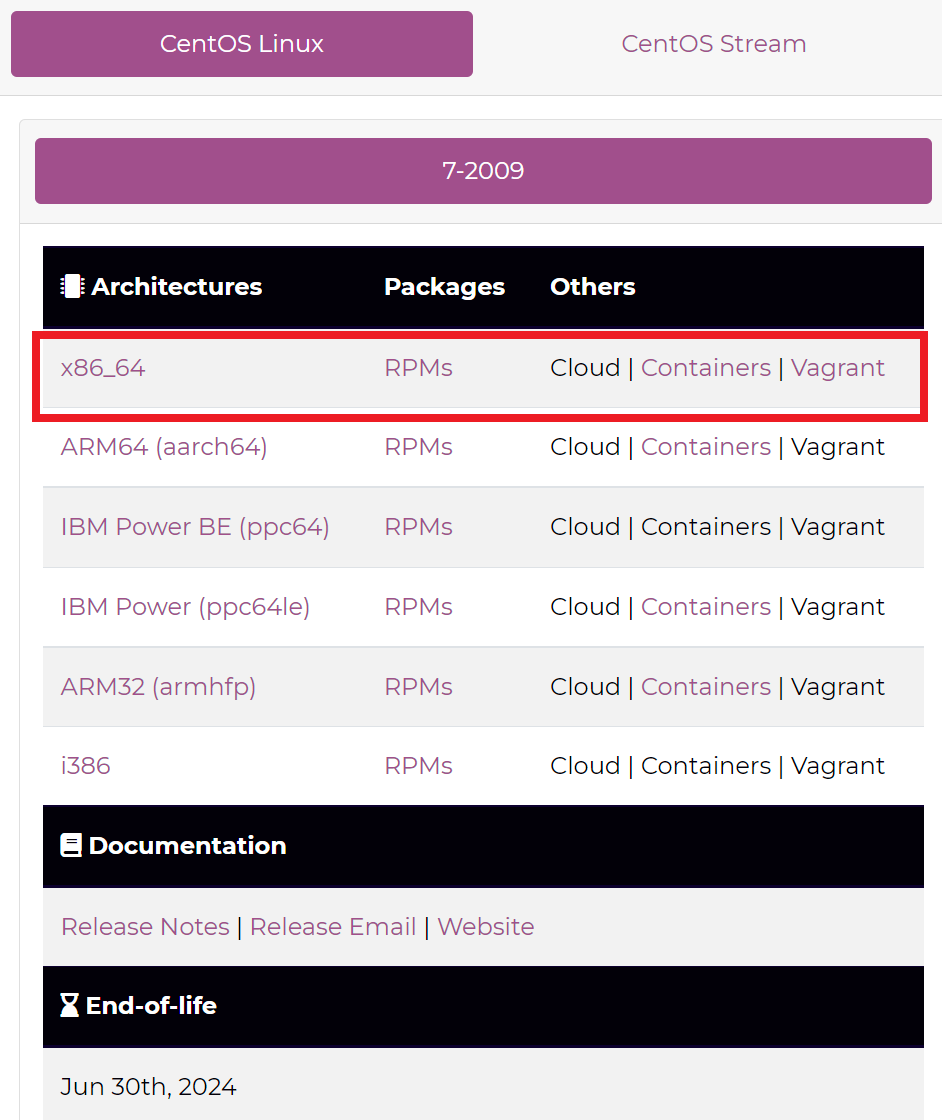Open the Vagrant link for x86_64
Screen dimensions: 942x1120
(x=838, y=369)
